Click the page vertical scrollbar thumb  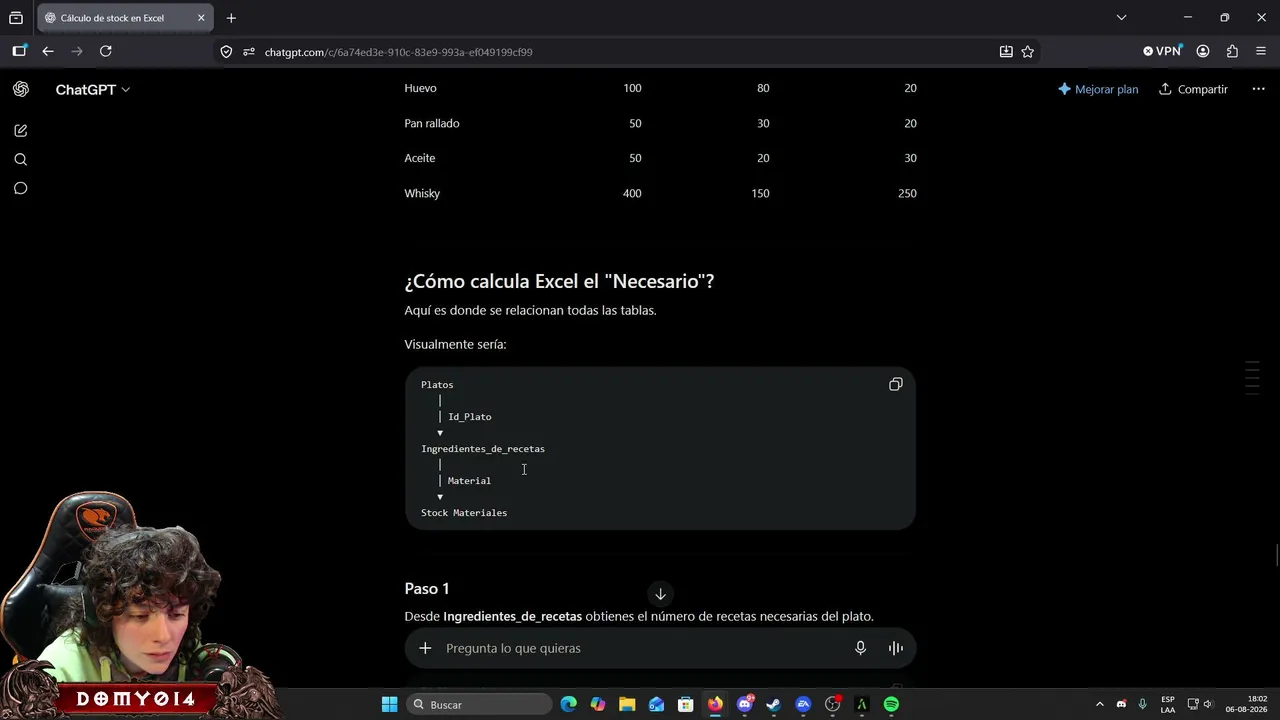pyautogui.click(x=1276, y=555)
